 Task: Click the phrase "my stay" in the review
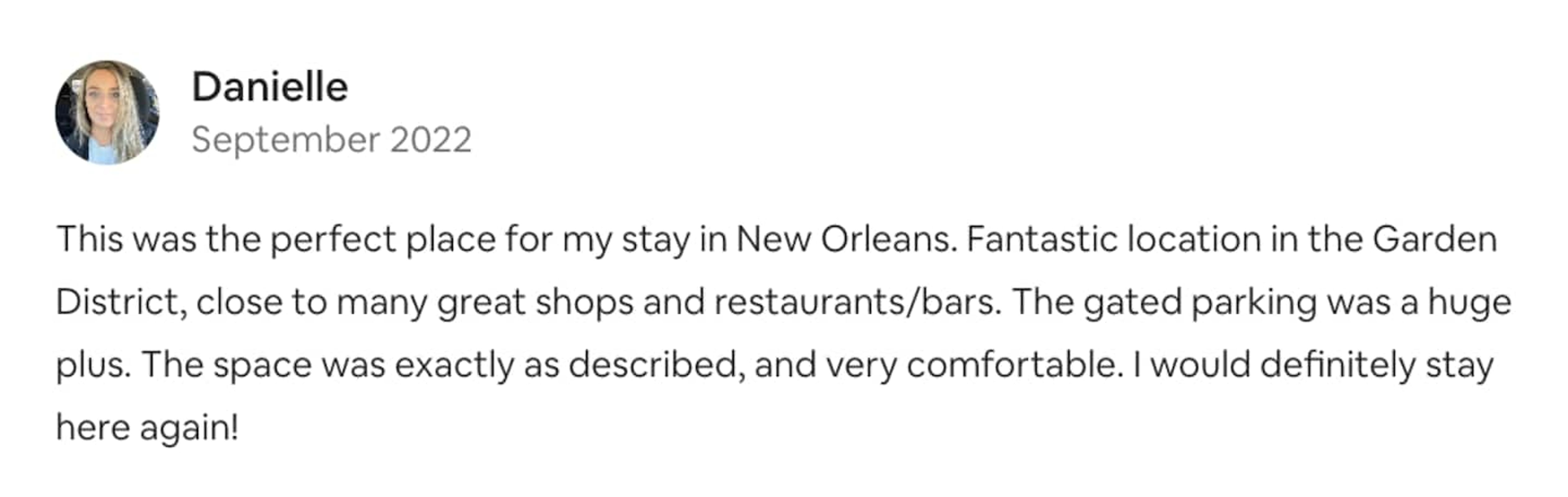pyautogui.click(x=626, y=240)
